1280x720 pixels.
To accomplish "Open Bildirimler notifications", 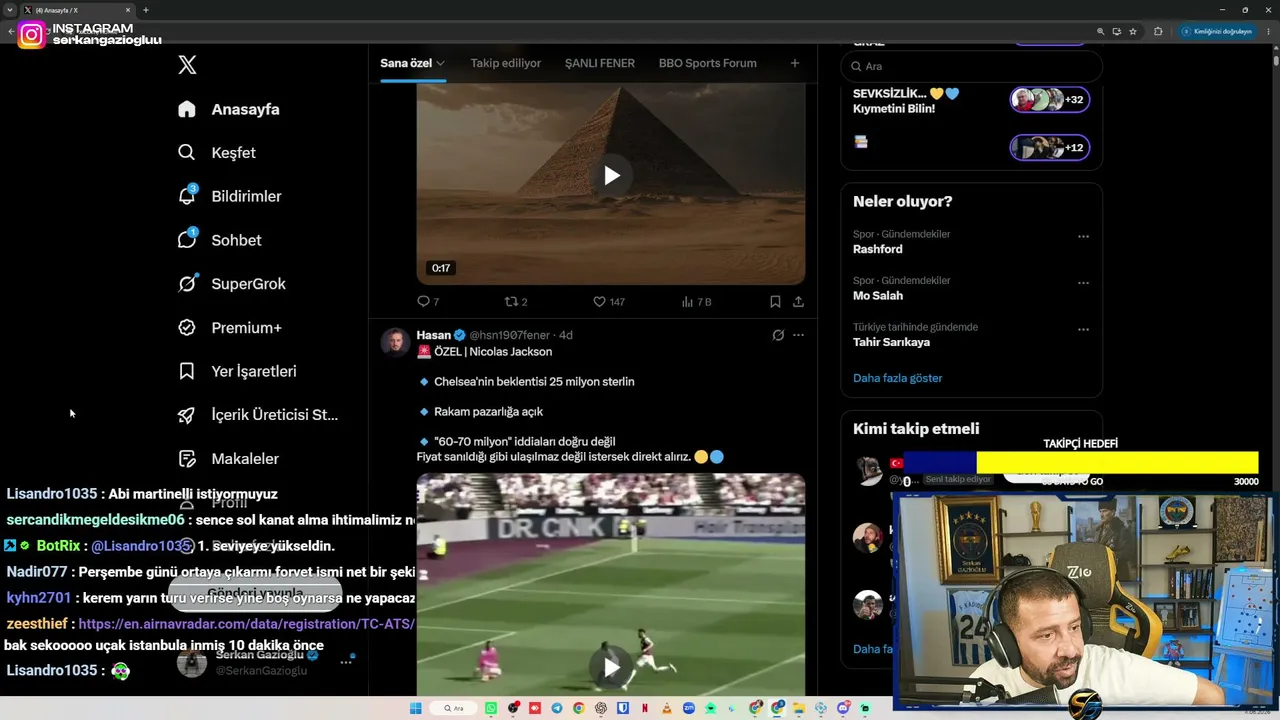I will coord(229,196).
